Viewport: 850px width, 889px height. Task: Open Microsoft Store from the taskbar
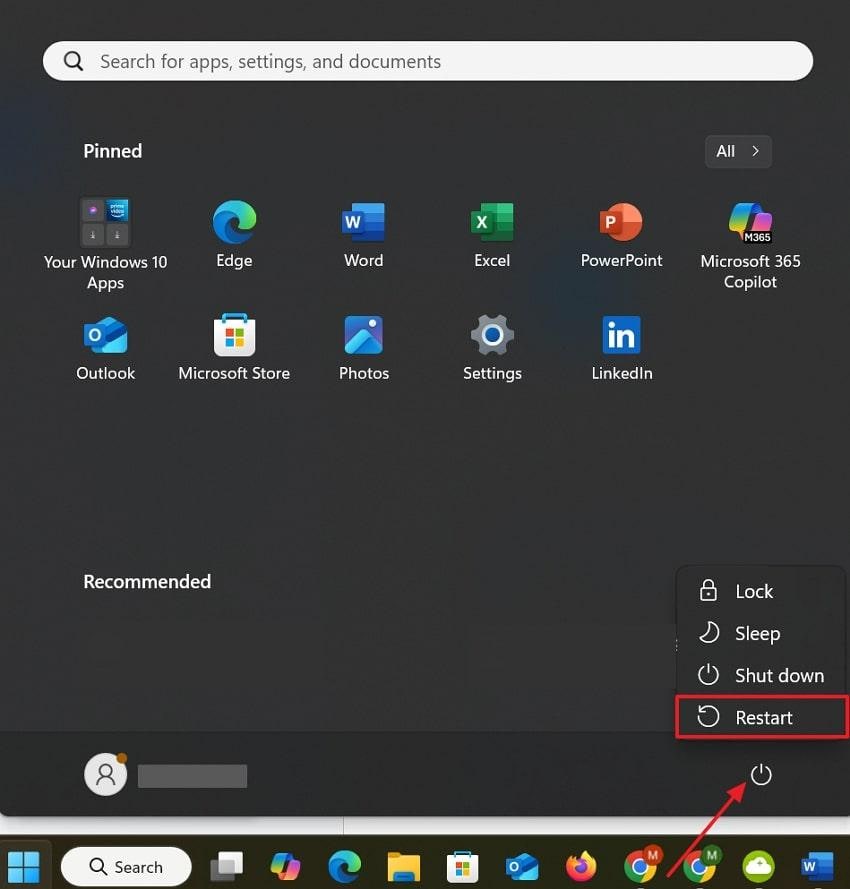[463, 867]
